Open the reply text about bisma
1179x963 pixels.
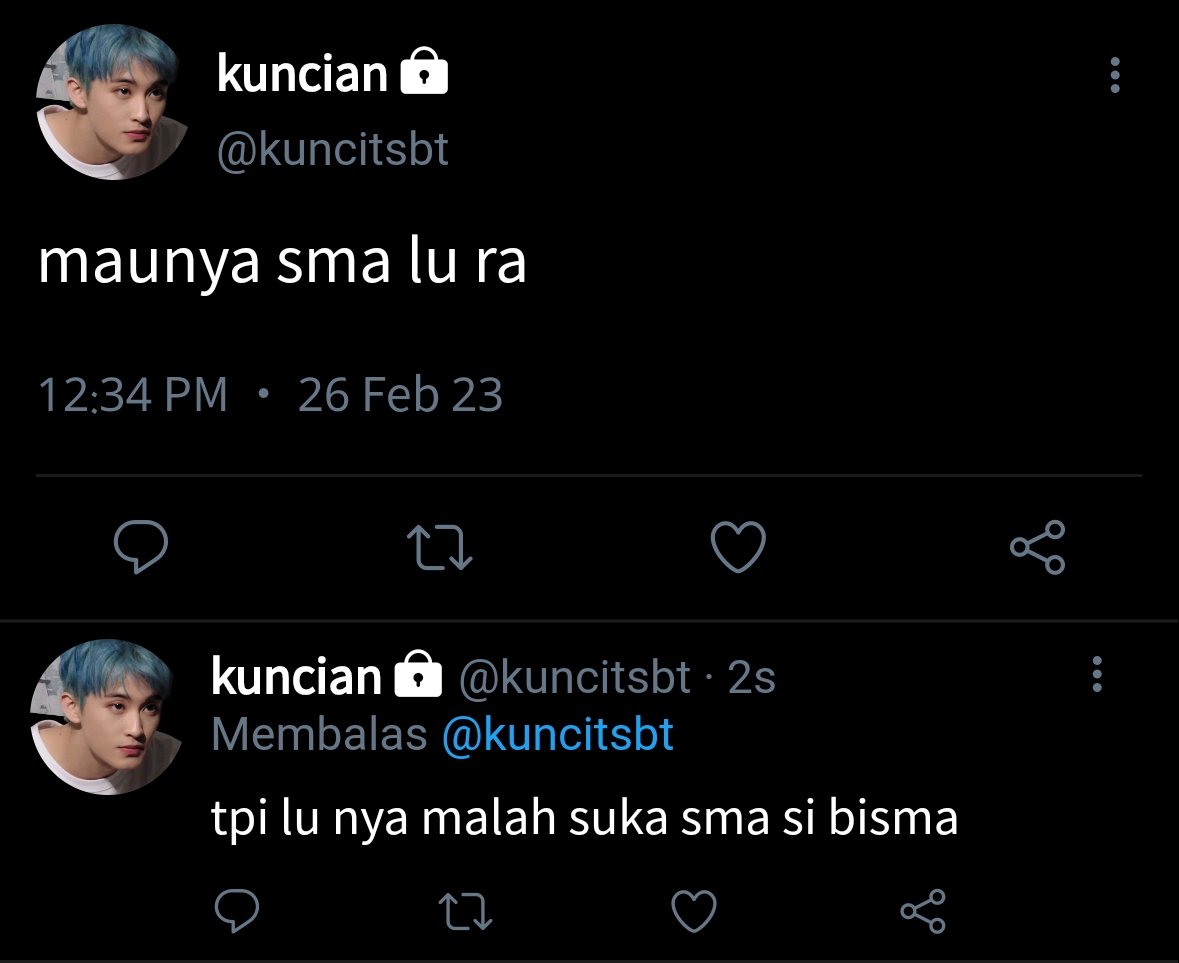pyautogui.click(x=584, y=818)
